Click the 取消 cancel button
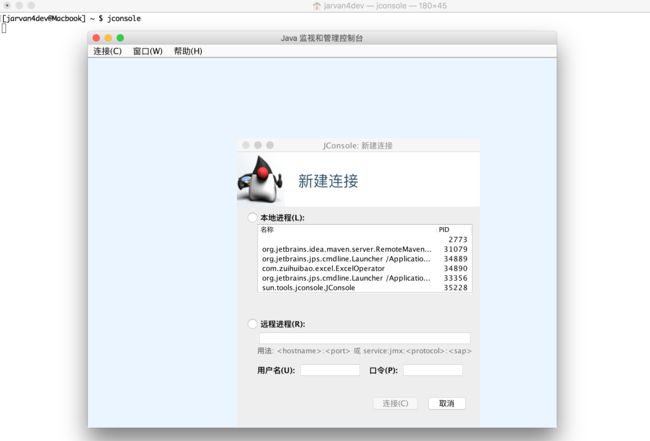Viewport: 650px width, 441px height. click(x=446, y=403)
